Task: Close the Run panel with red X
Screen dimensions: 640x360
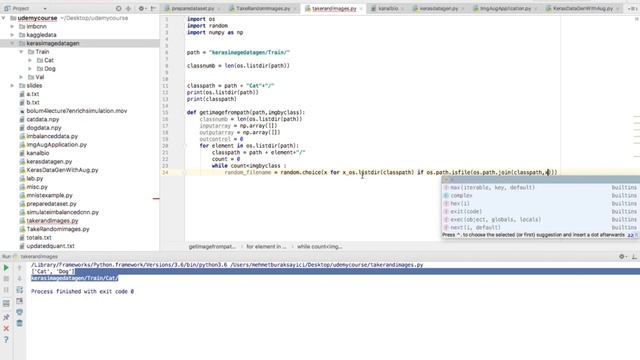Action: [x=6, y=328]
